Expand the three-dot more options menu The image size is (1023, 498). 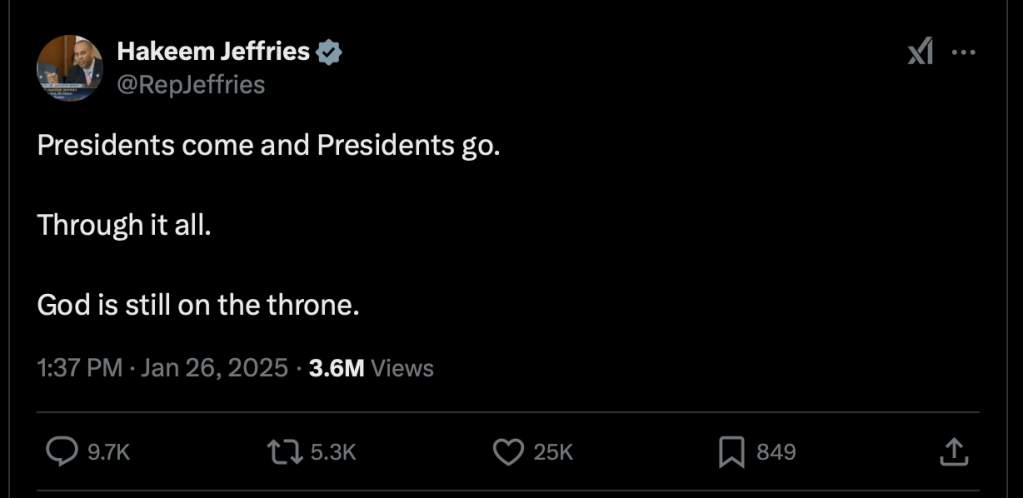click(x=963, y=52)
